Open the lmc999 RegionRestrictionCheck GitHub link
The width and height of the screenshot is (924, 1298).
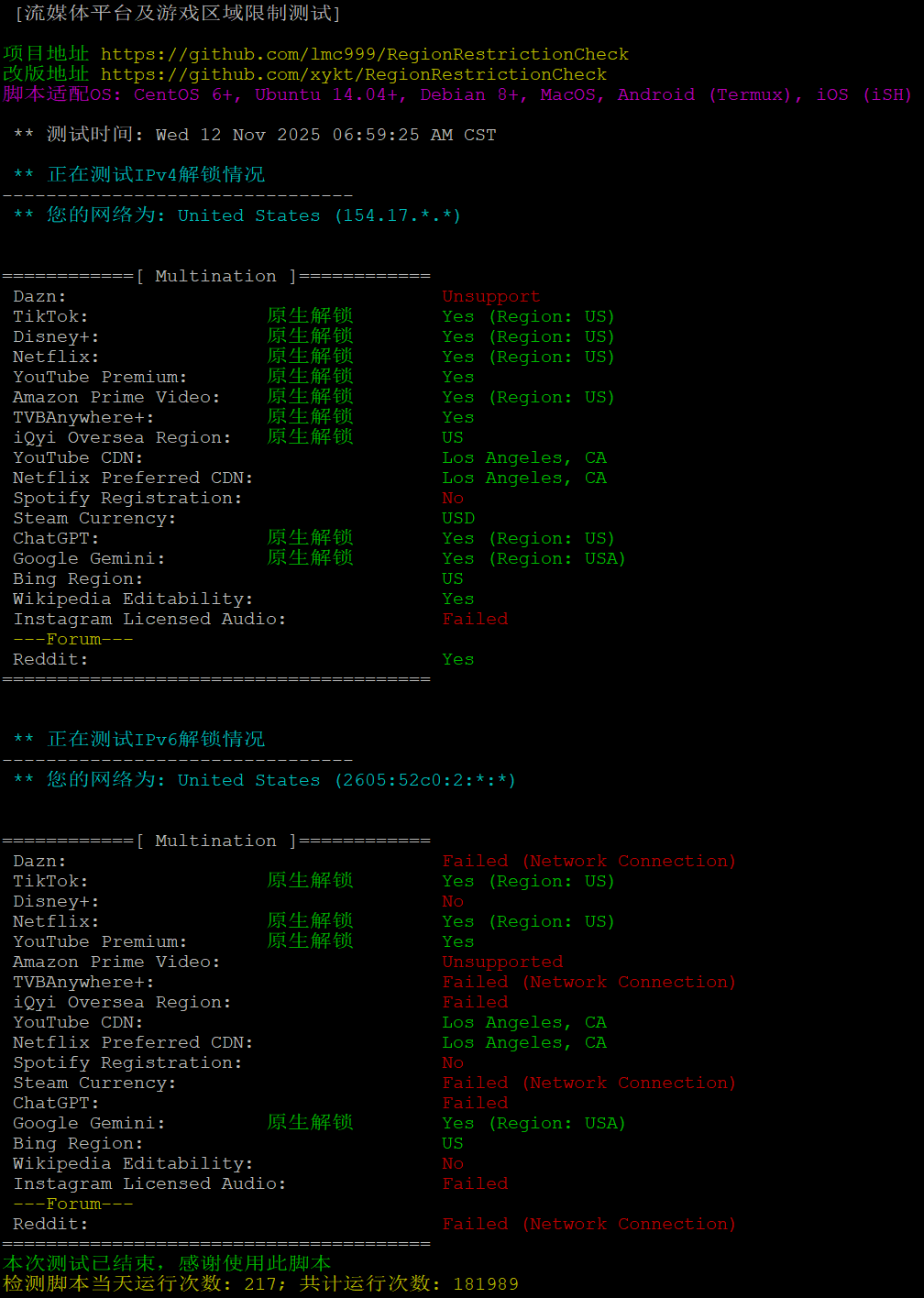[364, 53]
